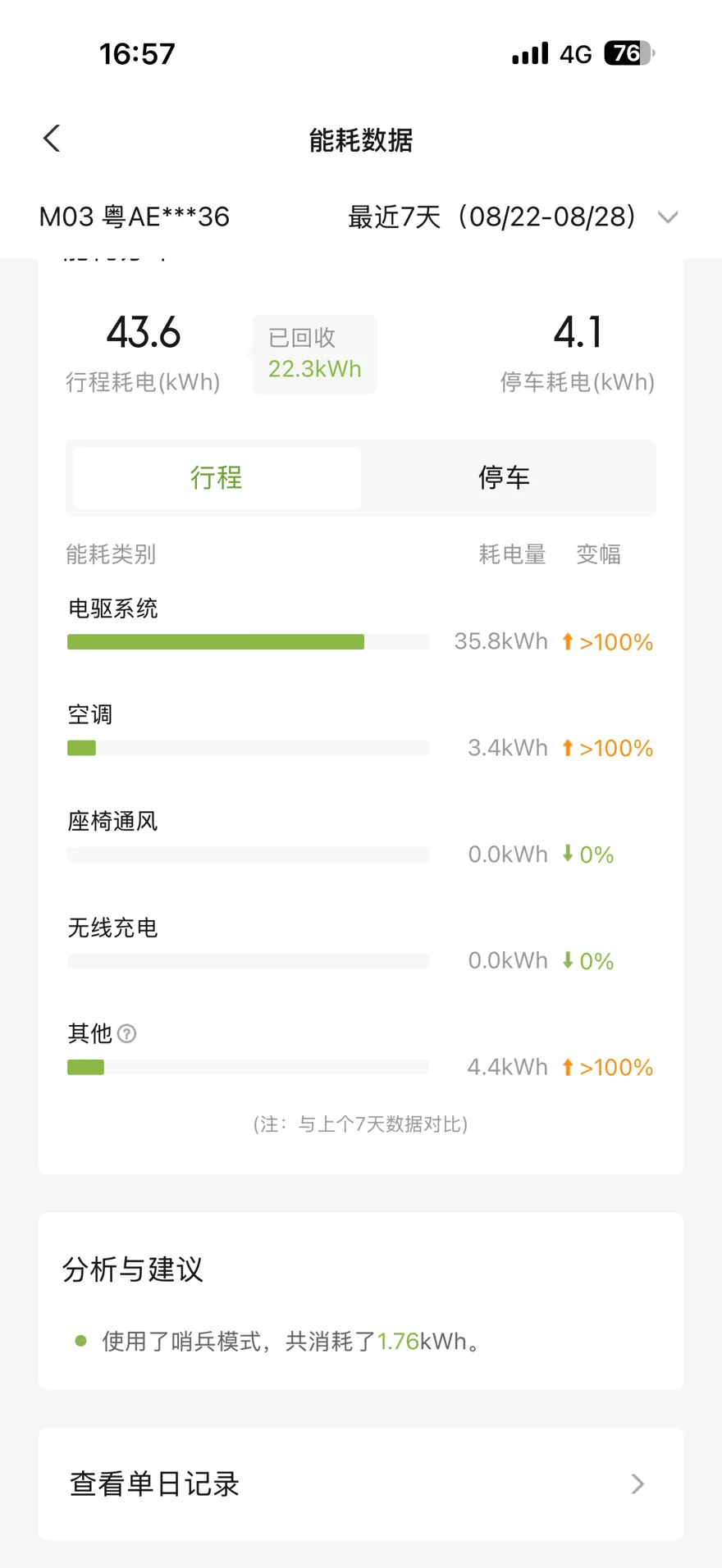722x1568 pixels.
Task: Open the help icon next to 其他
Action: [x=126, y=1033]
